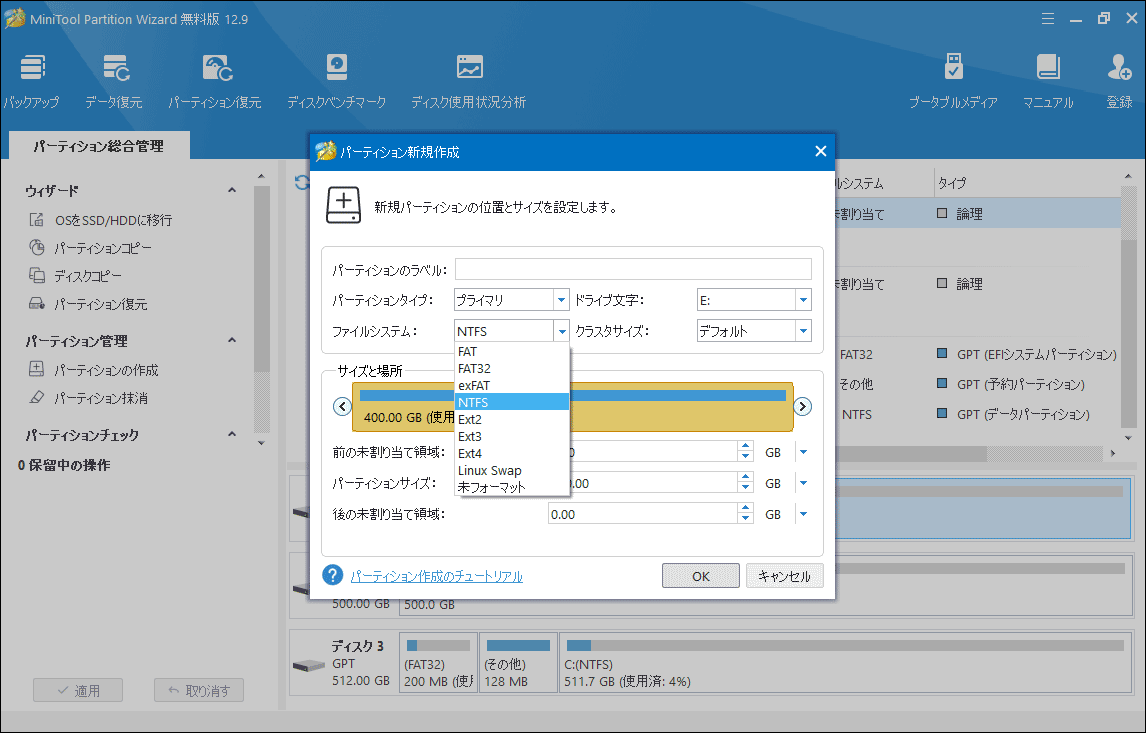Click the 取り消す (Undo) button
Screen dimensions: 1146x733
point(199,690)
